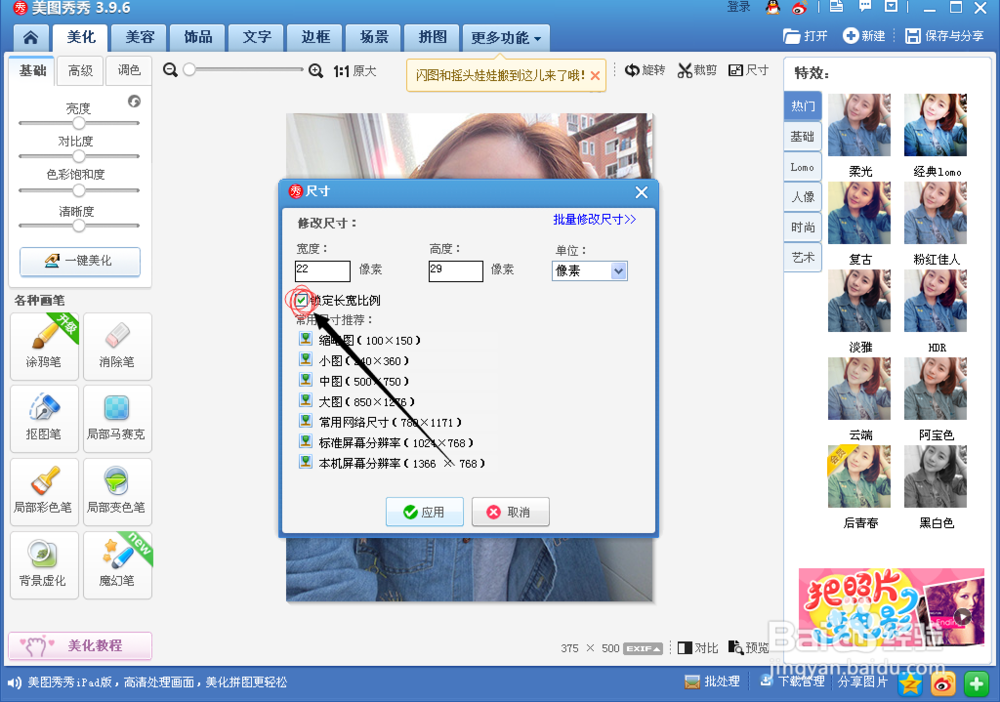Click the zoom-out magnifier icon

172,71
